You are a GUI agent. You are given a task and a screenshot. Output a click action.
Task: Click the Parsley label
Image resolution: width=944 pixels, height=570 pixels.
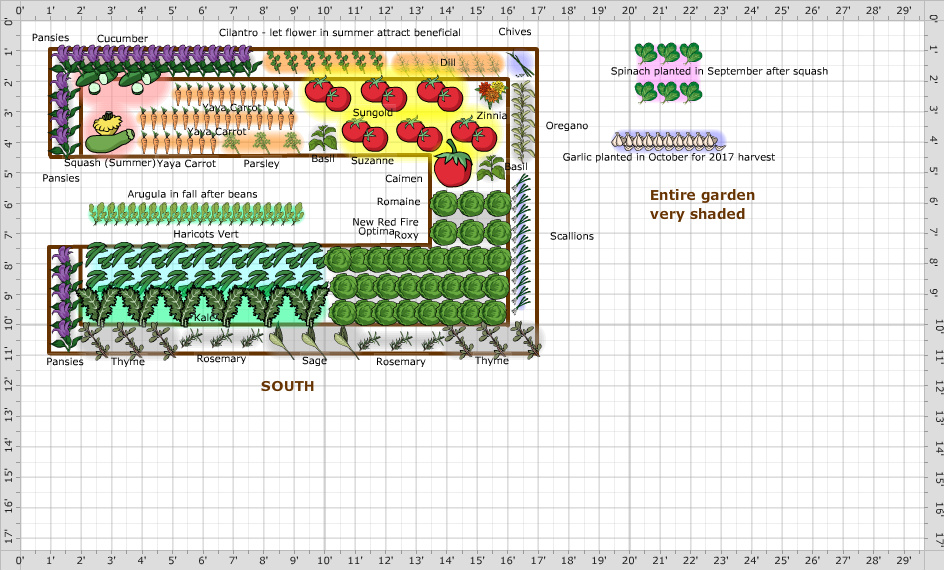point(261,164)
